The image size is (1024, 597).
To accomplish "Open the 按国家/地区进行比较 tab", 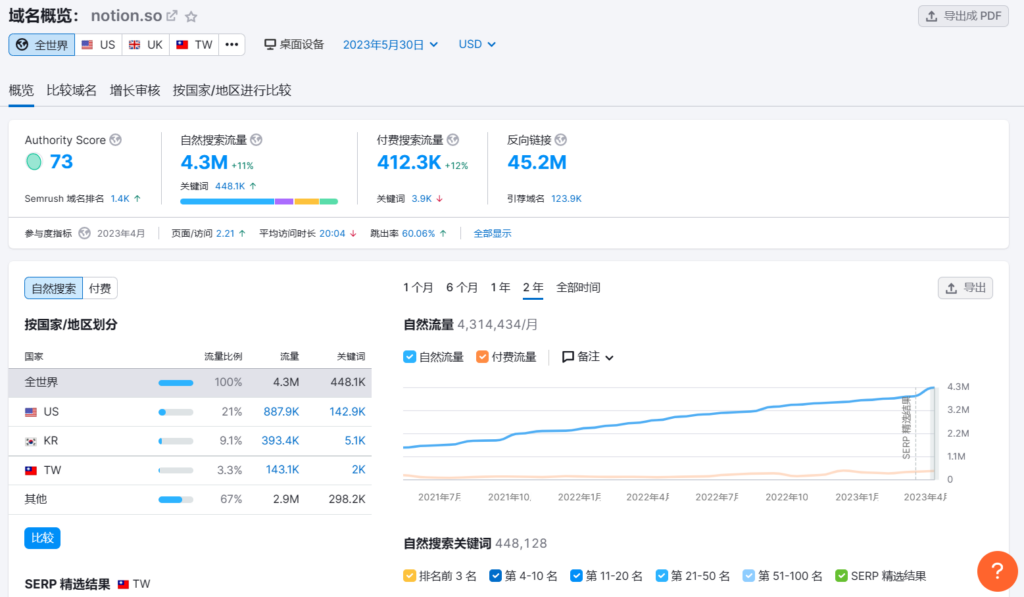I will click(232, 90).
